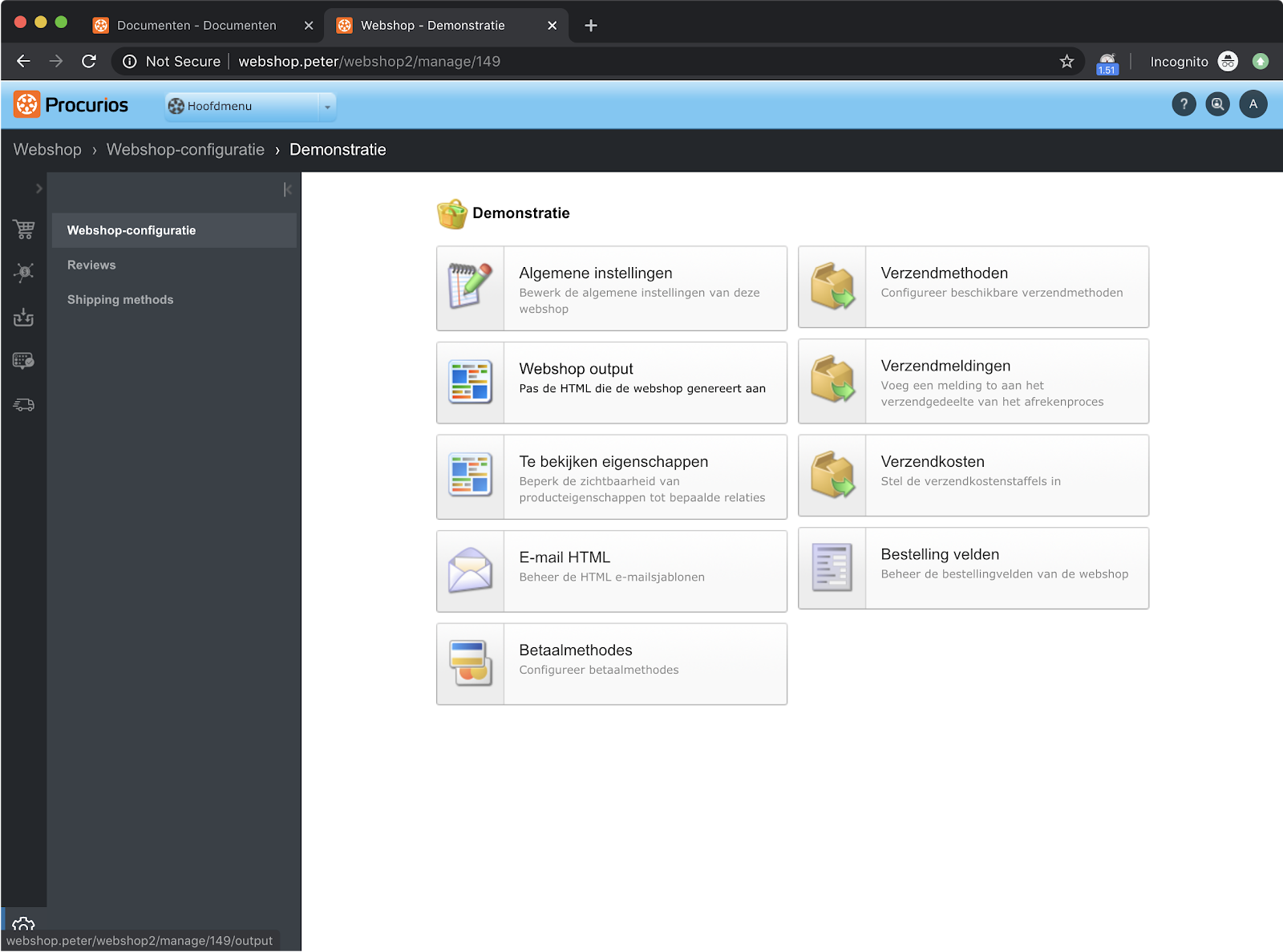Image resolution: width=1283 pixels, height=952 pixels.
Task: Open Verzendmeldingen settings
Action: point(945,366)
